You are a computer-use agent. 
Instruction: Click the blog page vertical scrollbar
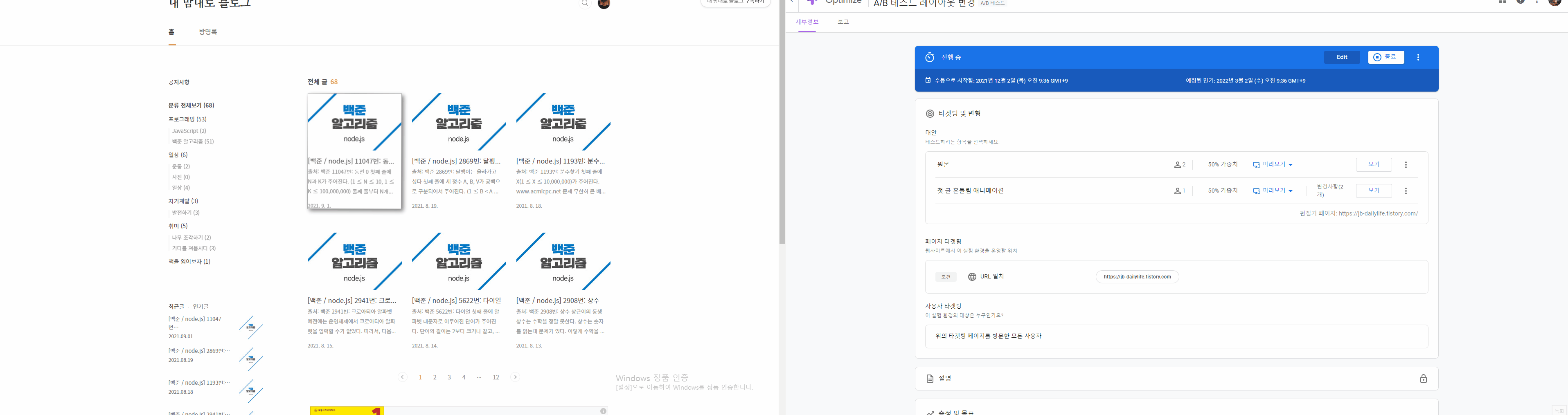click(x=782, y=122)
